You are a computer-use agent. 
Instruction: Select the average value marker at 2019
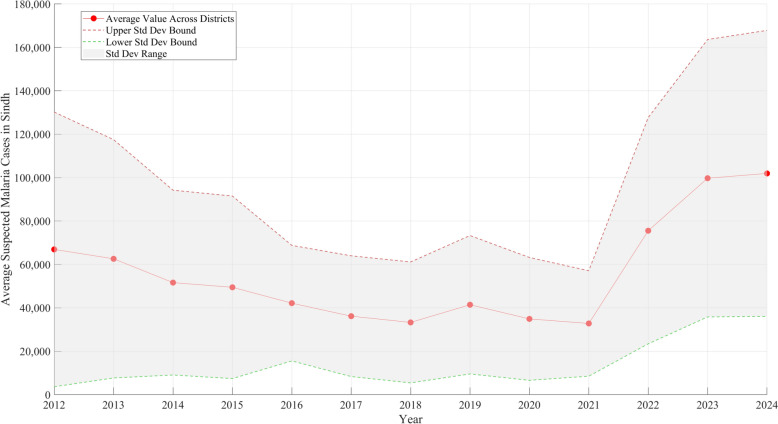coord(470,305)
